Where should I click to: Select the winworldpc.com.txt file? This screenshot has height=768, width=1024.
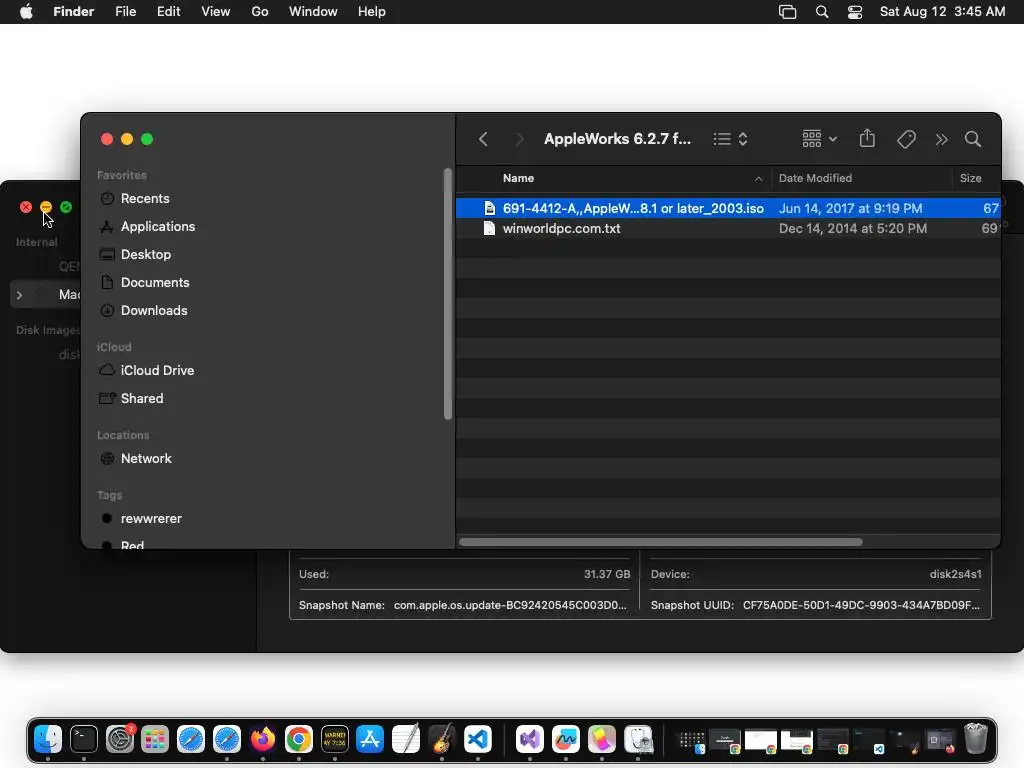(x=728, y=229)
